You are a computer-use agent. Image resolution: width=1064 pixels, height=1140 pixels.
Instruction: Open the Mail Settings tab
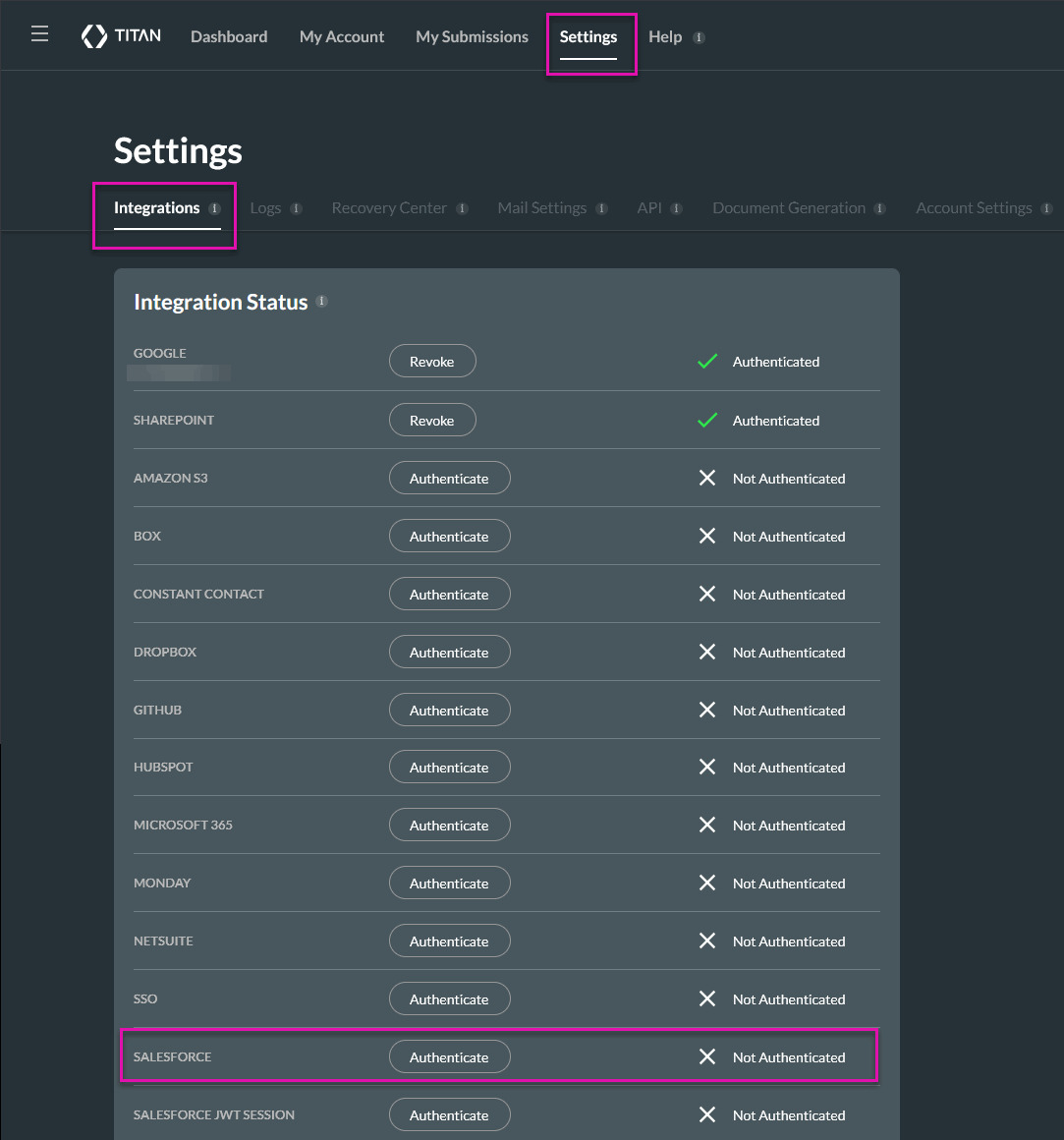(541, 208)
